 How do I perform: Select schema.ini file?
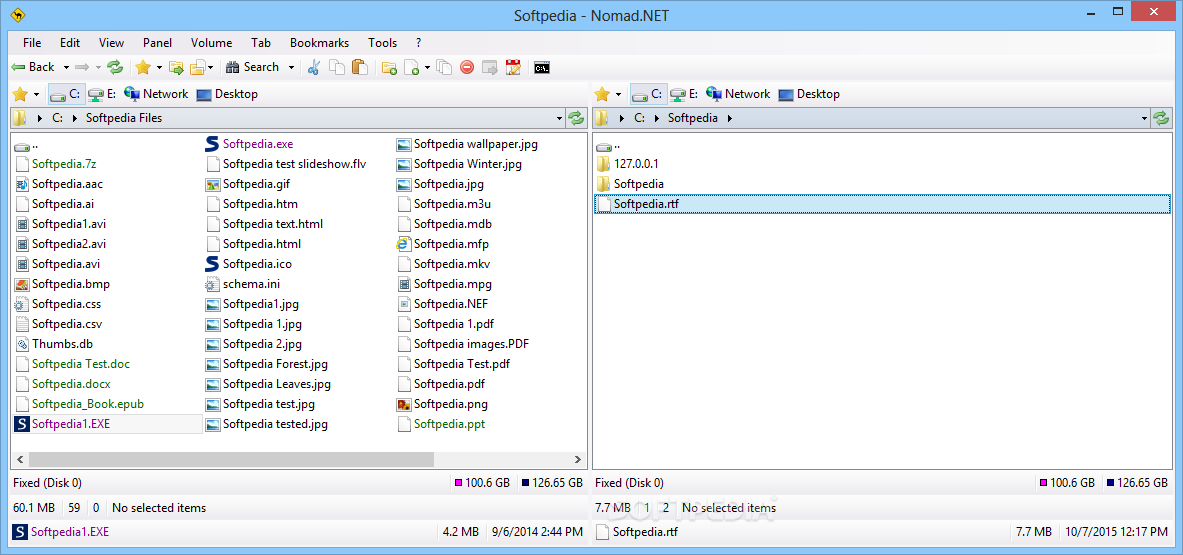click(x=244, y=284)
